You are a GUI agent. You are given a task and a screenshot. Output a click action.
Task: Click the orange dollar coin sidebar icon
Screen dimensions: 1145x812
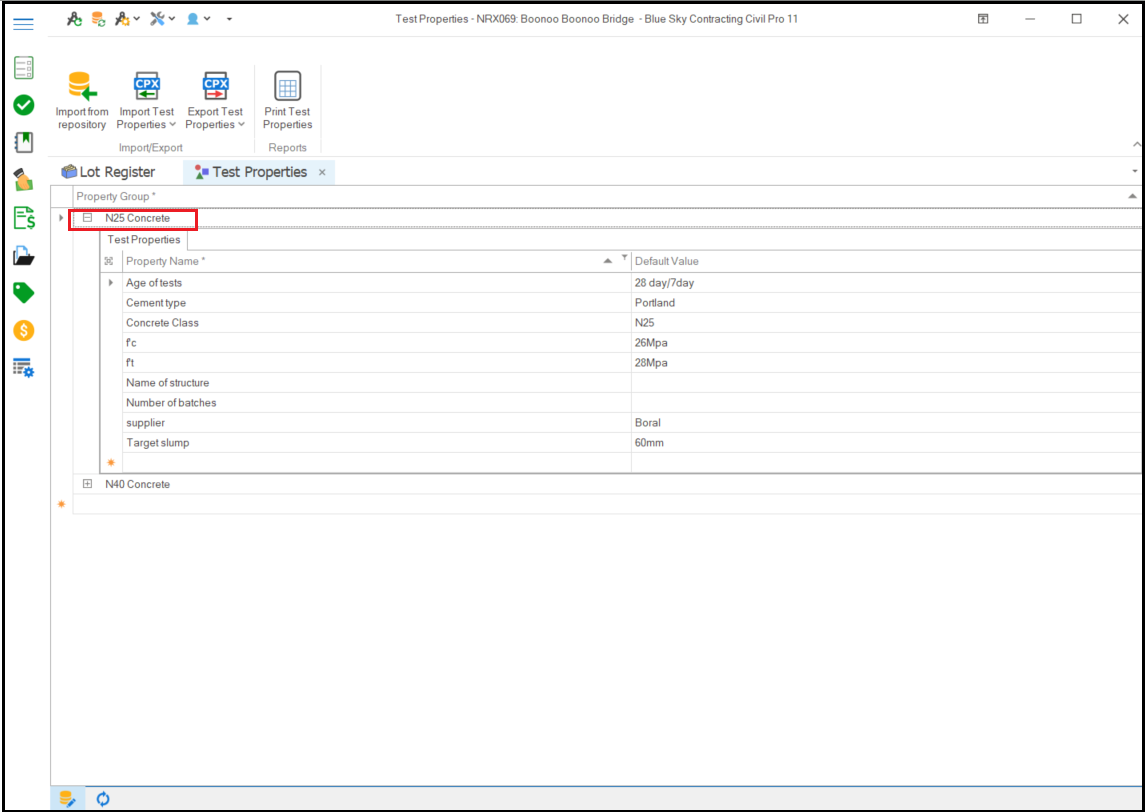coord(24,330)
